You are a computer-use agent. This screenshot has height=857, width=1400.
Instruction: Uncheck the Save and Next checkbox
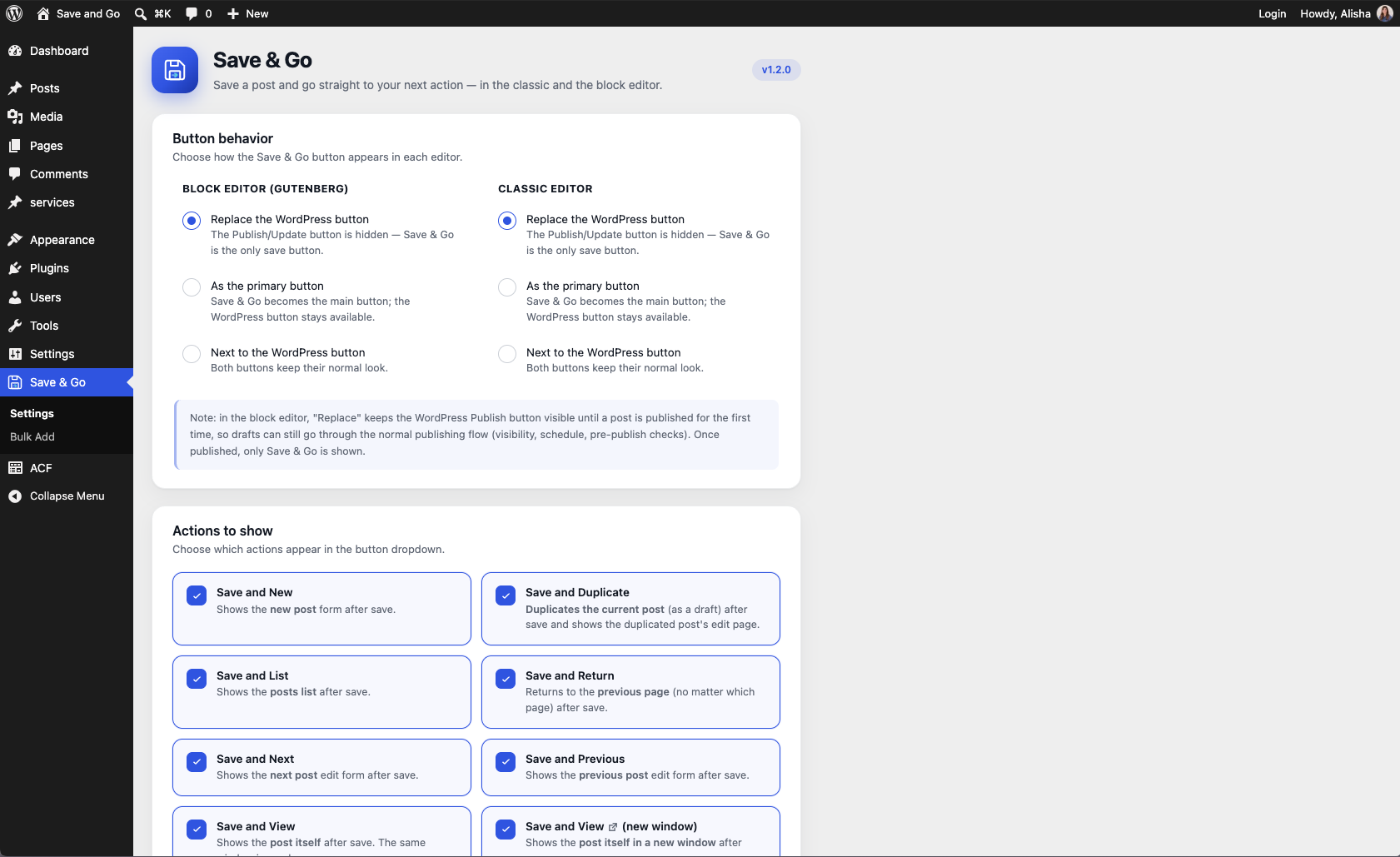pyautogui.click(x=197, y=762)
